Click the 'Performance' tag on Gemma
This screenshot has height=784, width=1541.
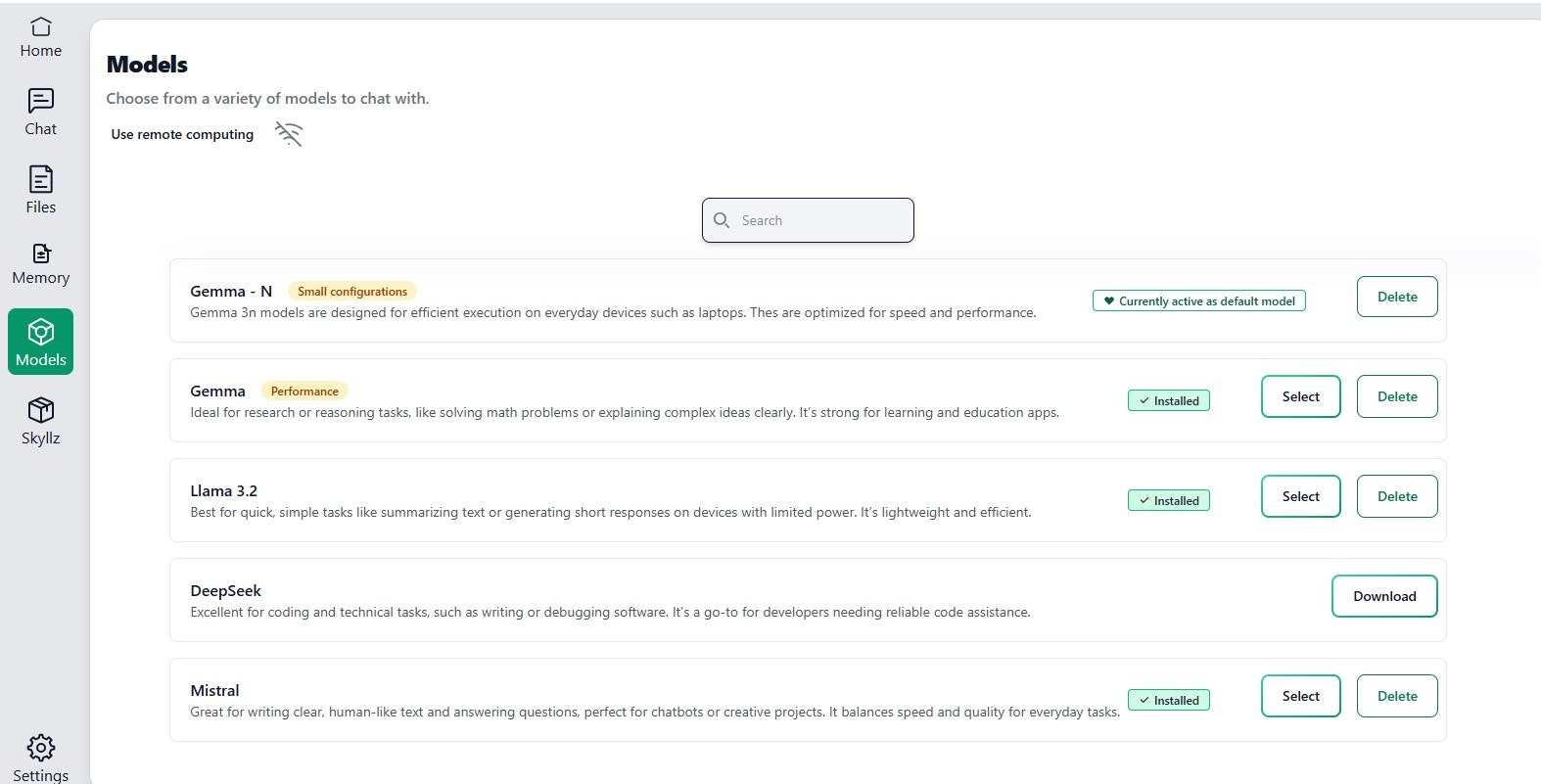coord(304,392)
